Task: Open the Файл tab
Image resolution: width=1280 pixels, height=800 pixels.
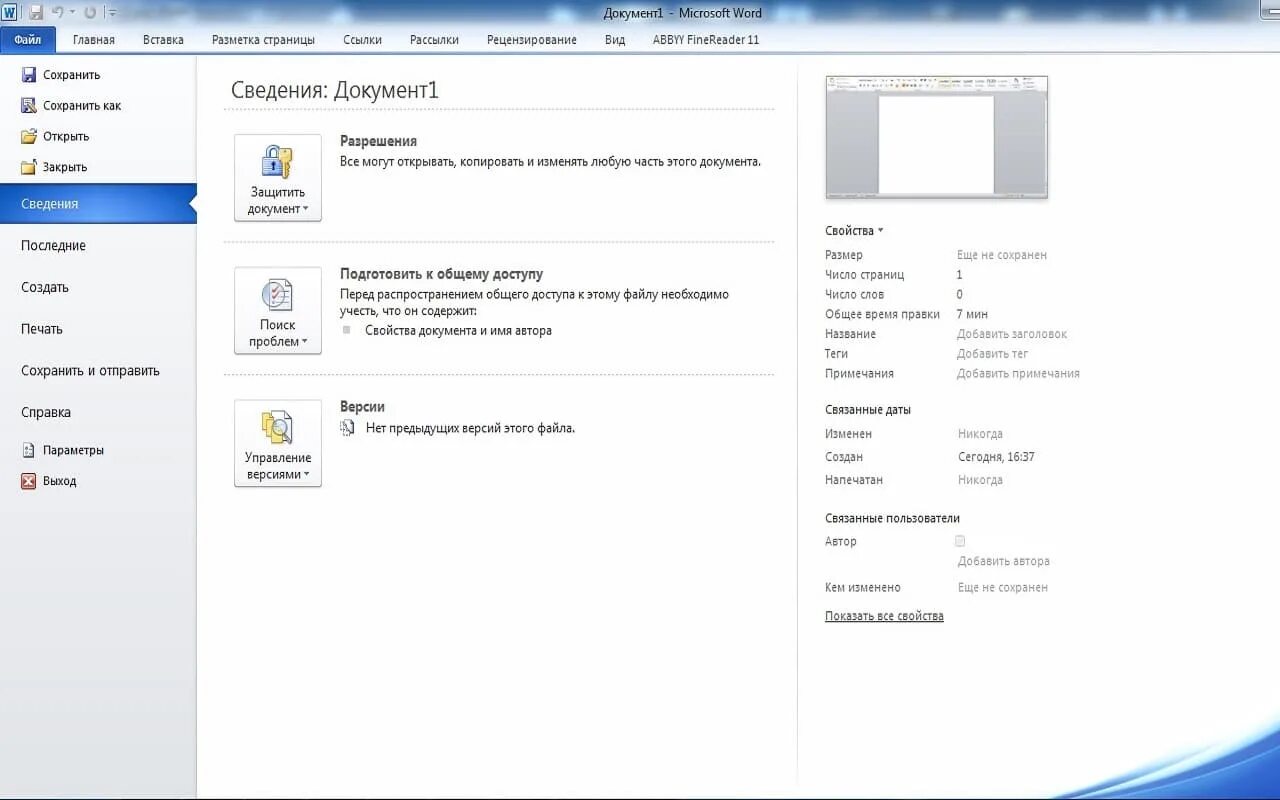Action: (28, 40)
